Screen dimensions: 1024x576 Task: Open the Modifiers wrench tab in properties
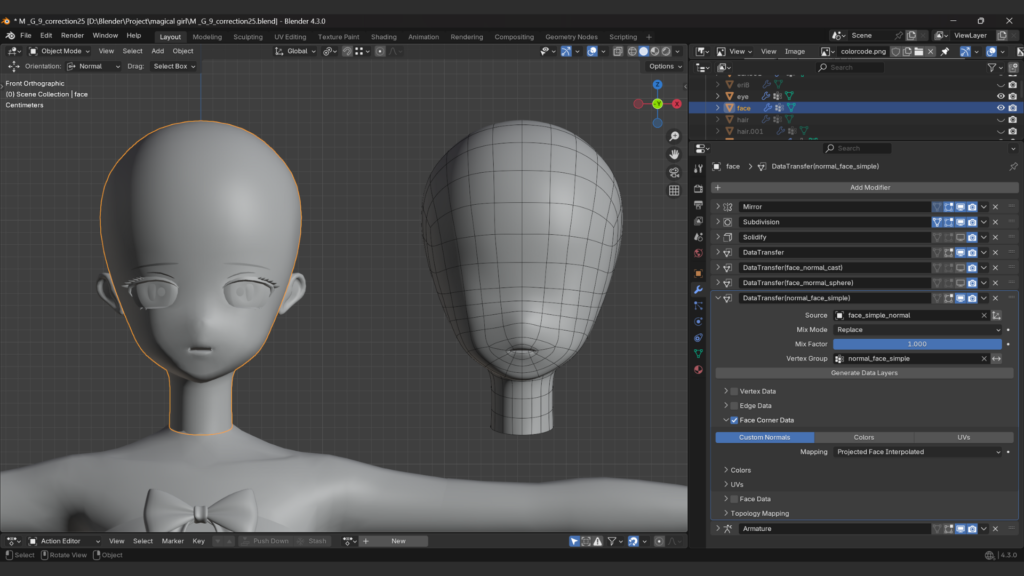click(x=698, y=289)
